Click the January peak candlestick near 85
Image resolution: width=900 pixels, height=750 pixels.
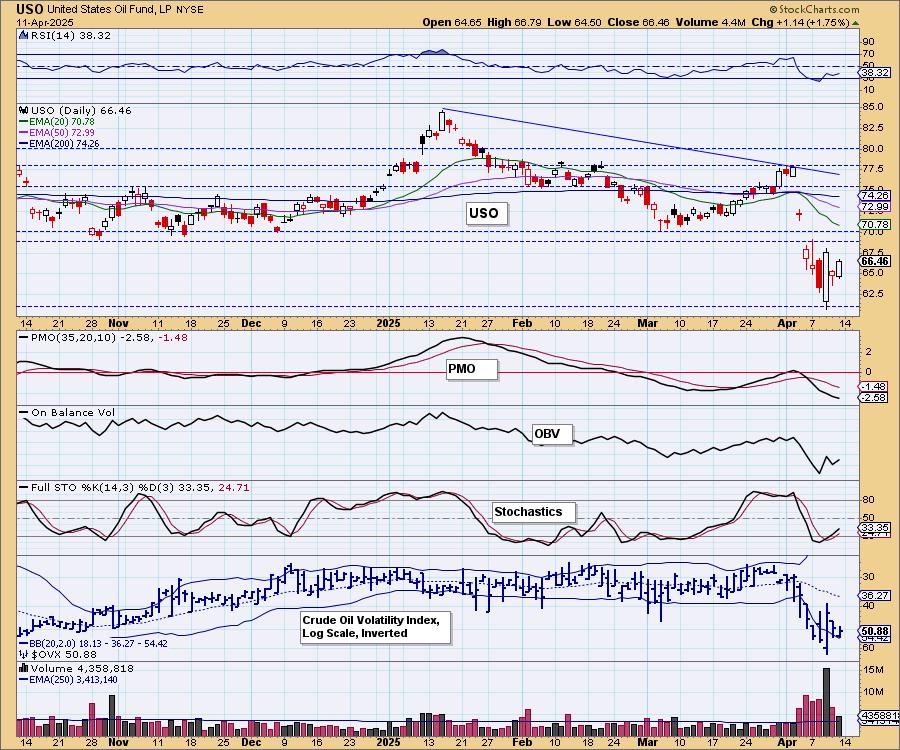tap(442, 121)
